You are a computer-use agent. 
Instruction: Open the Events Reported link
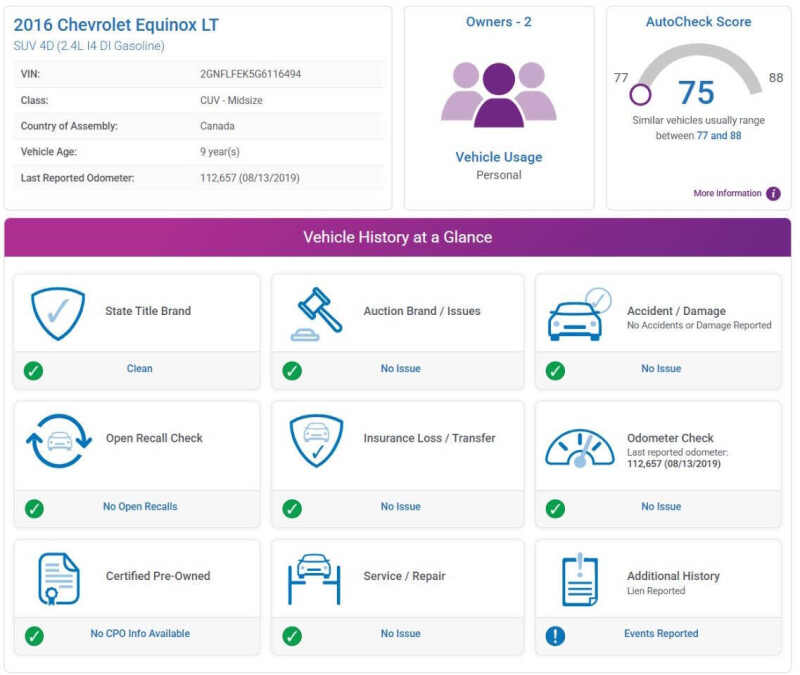click(x=661, y=634)
